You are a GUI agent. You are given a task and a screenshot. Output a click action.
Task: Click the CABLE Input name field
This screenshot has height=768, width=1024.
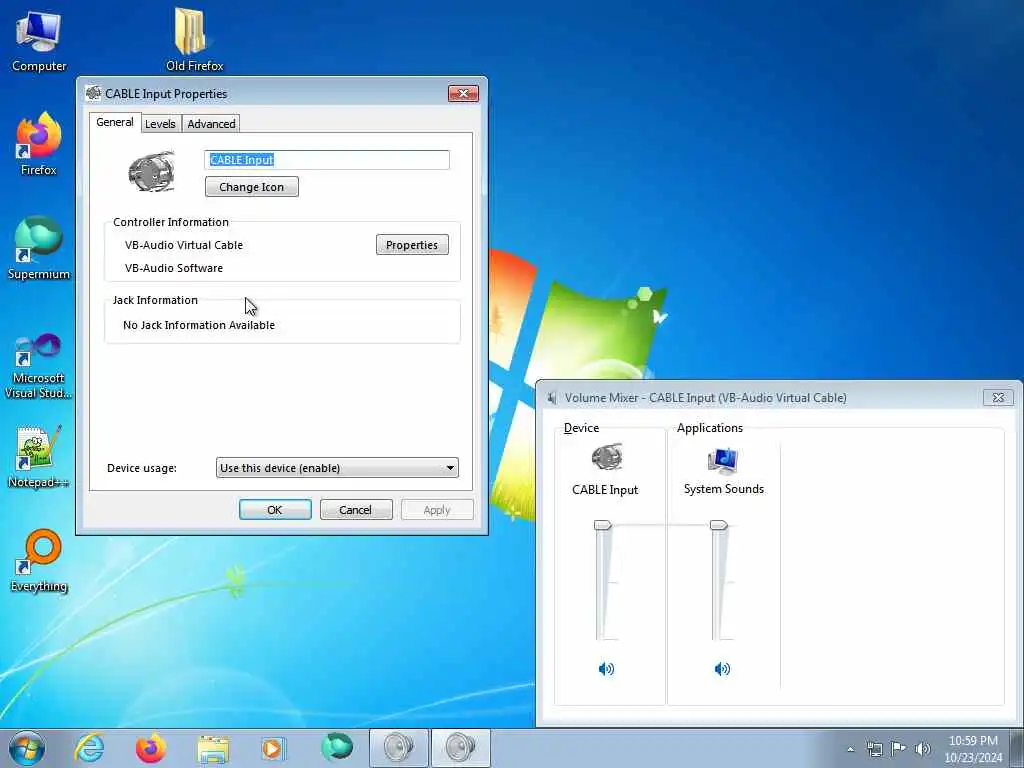pos(327,160)
